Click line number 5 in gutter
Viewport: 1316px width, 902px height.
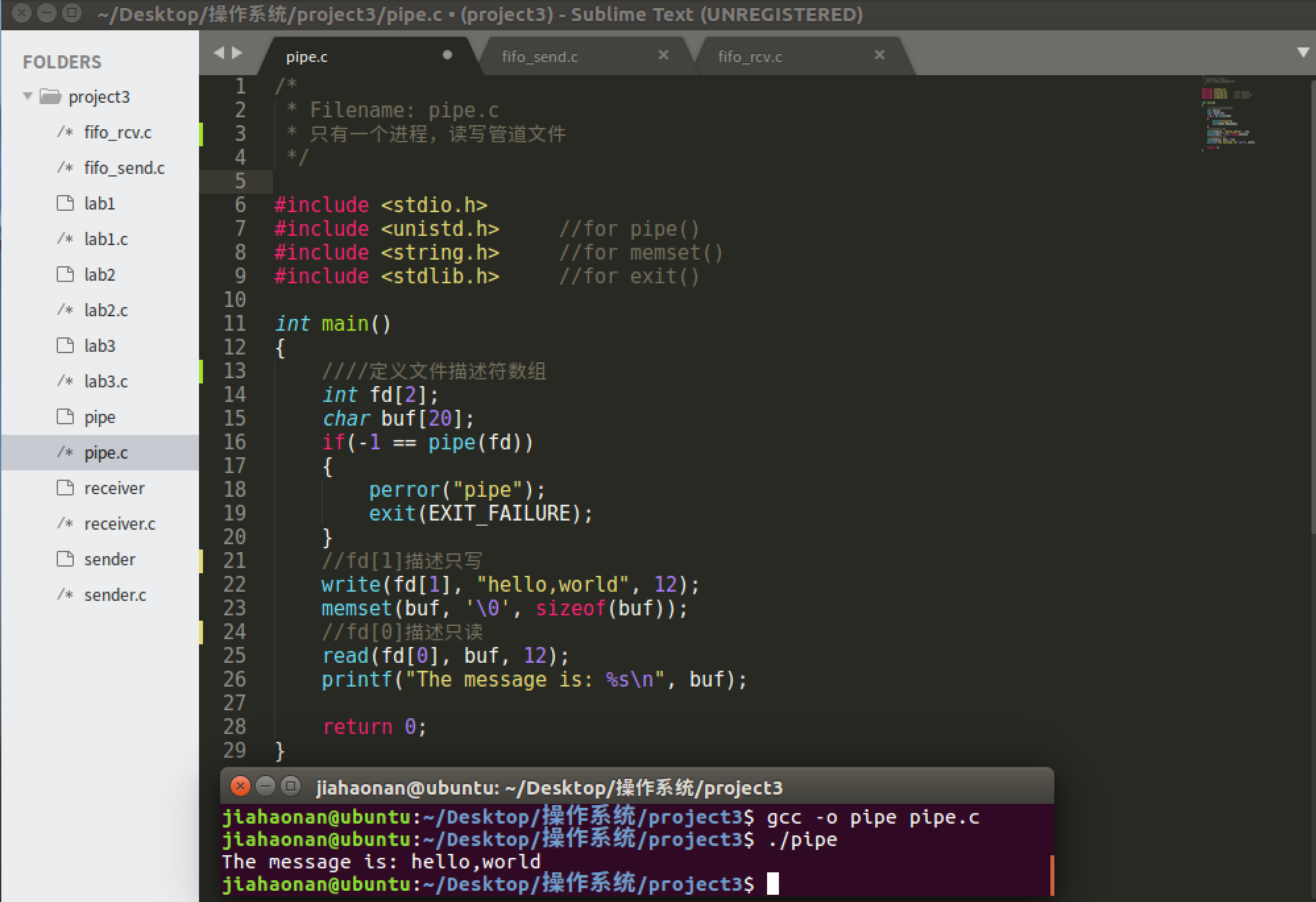[240, 181]
